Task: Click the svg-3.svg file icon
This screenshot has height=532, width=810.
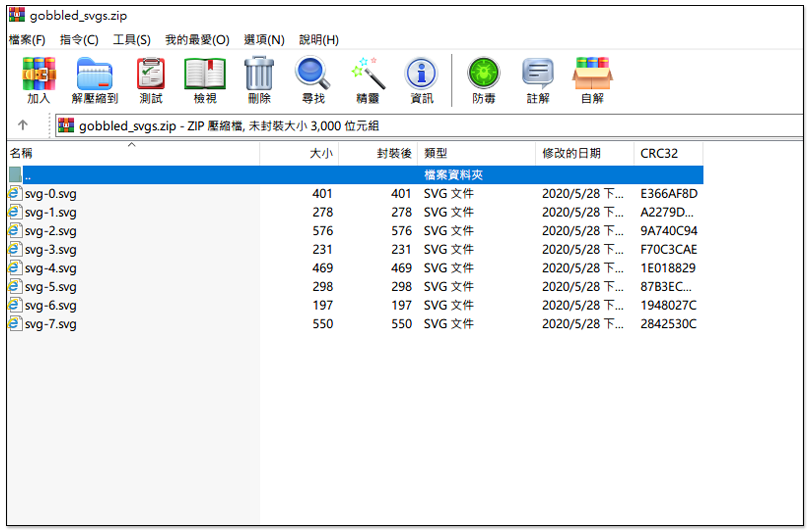Action: [15, 249]
